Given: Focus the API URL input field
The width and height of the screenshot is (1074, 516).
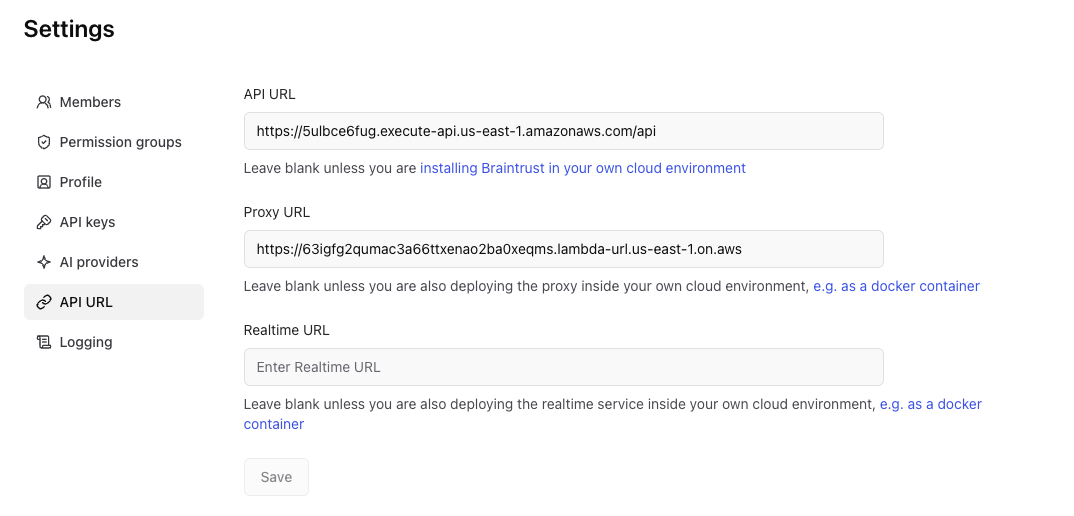Looking at the screenshot, I should (x=564, y=131).
